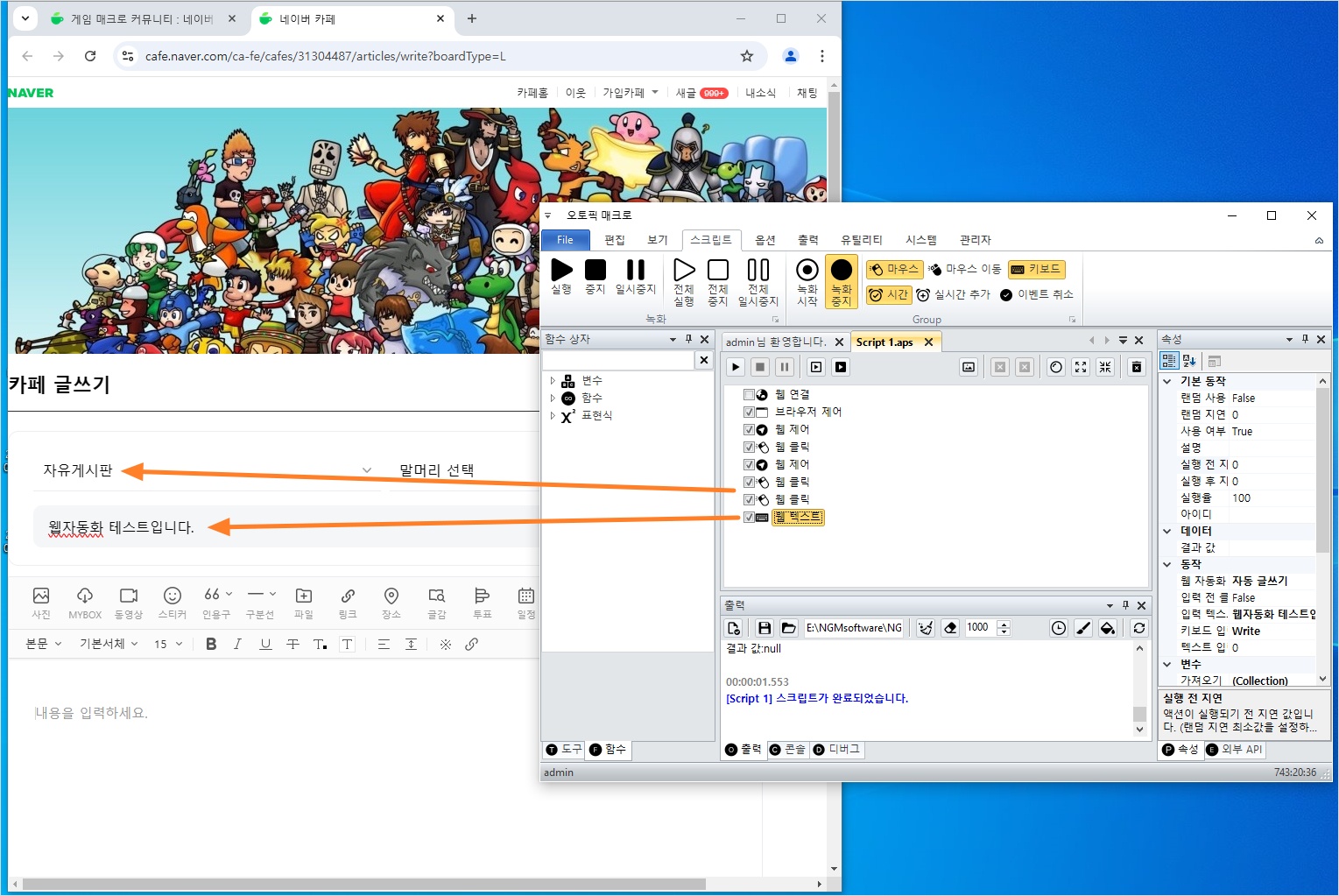Bookmark page with Chrome star icon
Screen dimensions: 1339x896
(747, 56)
